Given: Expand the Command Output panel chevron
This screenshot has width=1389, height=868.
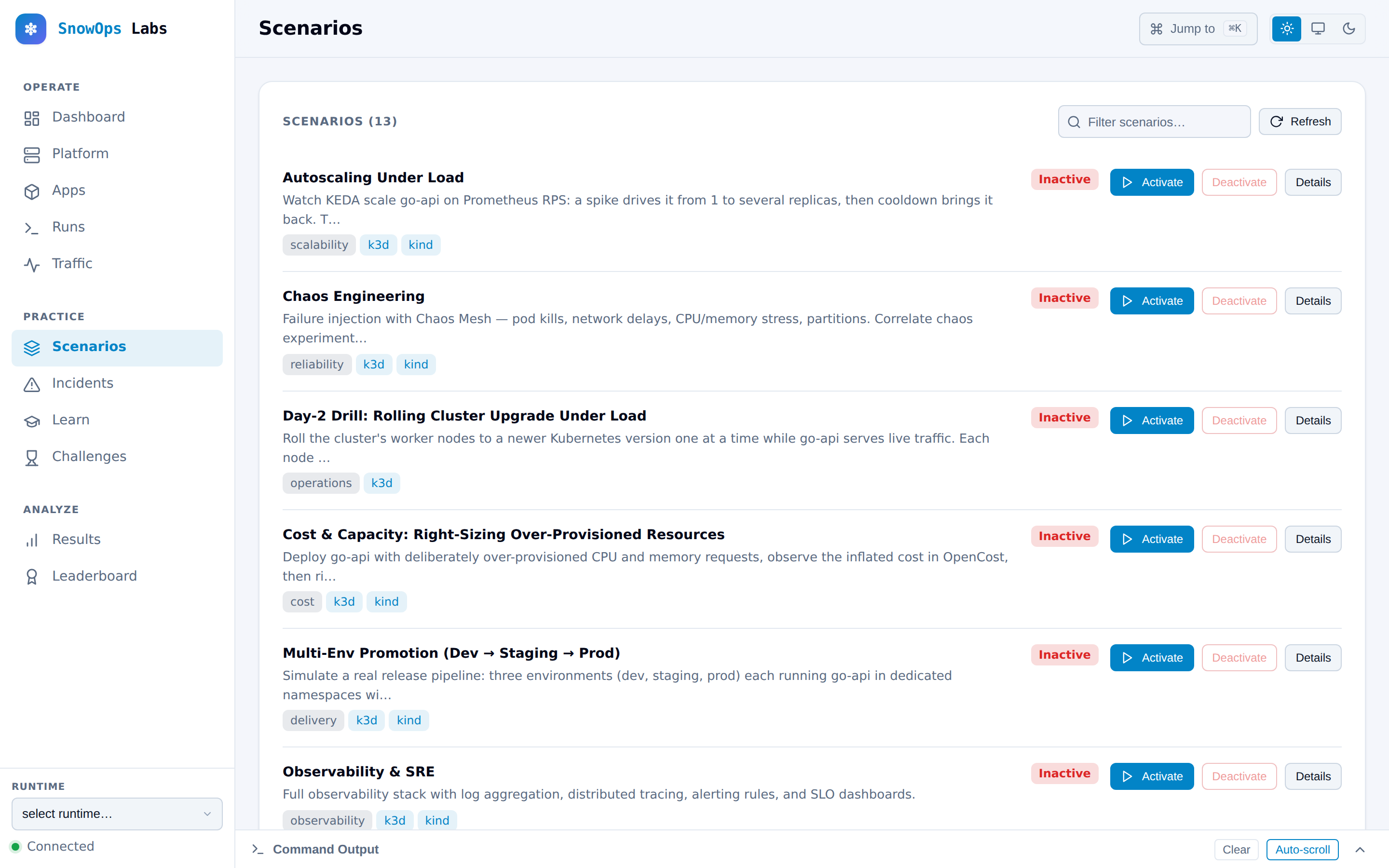Looking at the screenshot, I should 1360,850.
